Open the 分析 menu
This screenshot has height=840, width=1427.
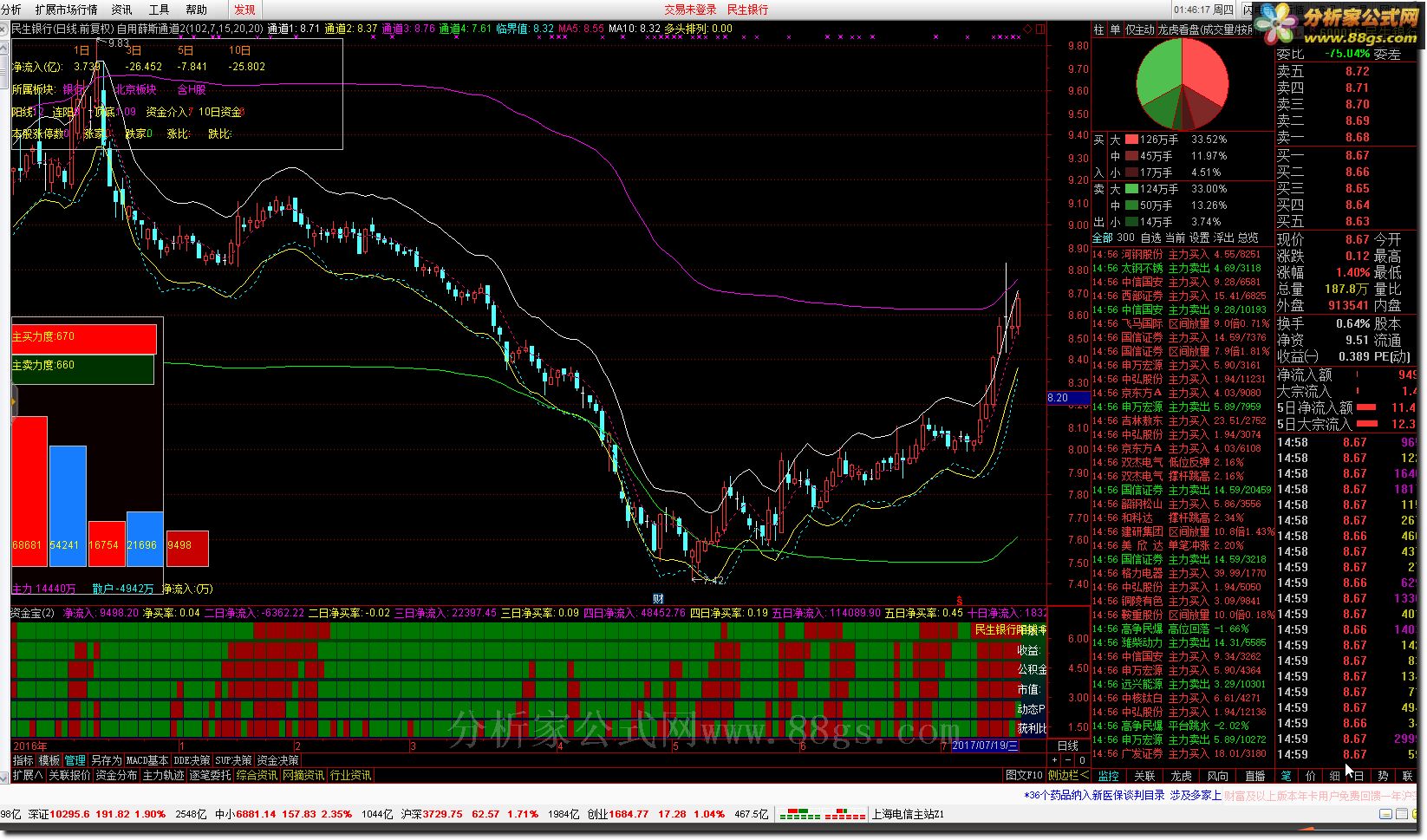11,10
